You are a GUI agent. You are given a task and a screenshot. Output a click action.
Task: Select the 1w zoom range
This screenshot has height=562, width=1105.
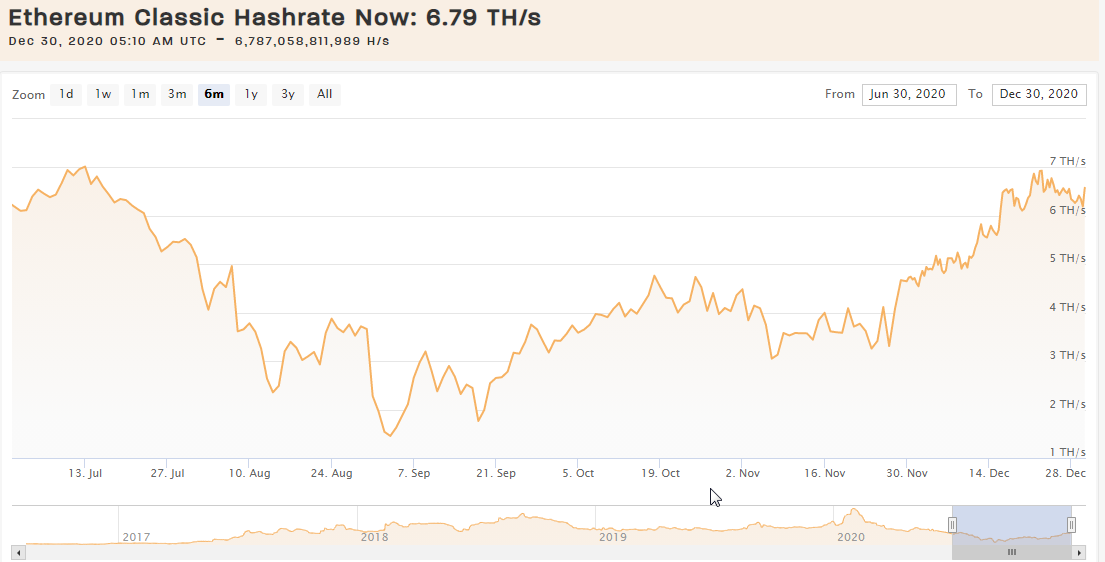tap(103, 94)
